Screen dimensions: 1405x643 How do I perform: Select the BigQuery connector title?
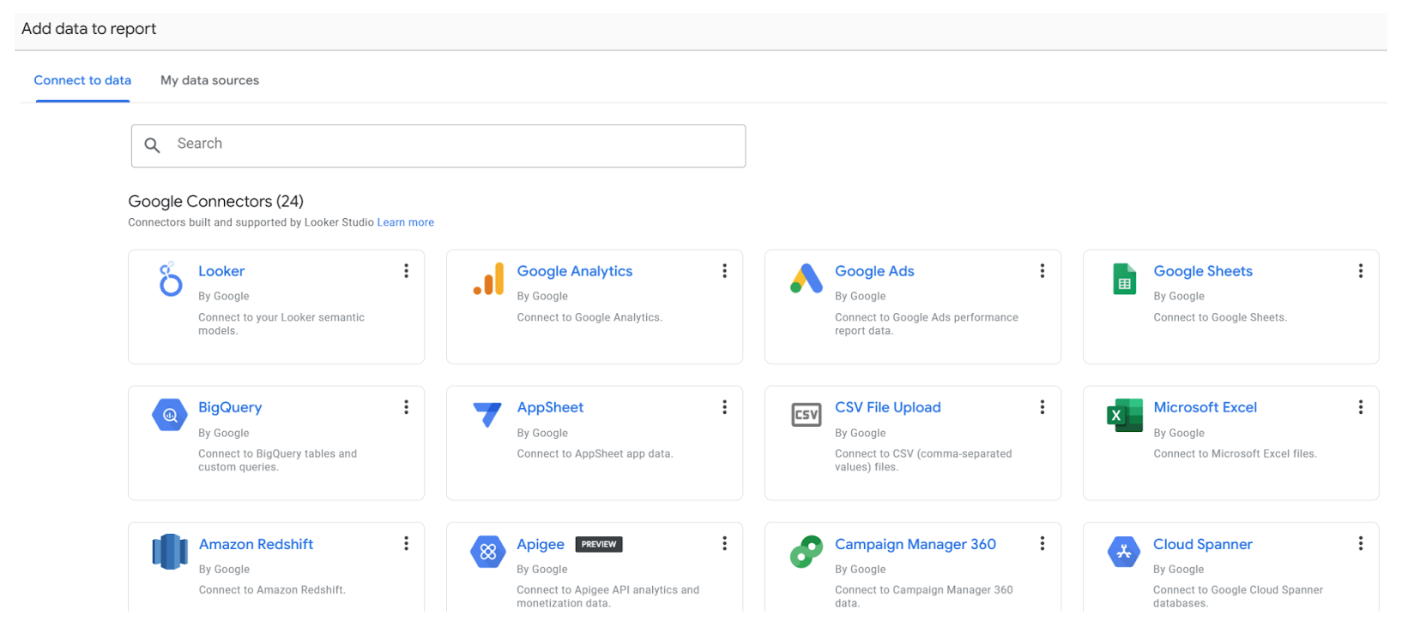point(230,407)
